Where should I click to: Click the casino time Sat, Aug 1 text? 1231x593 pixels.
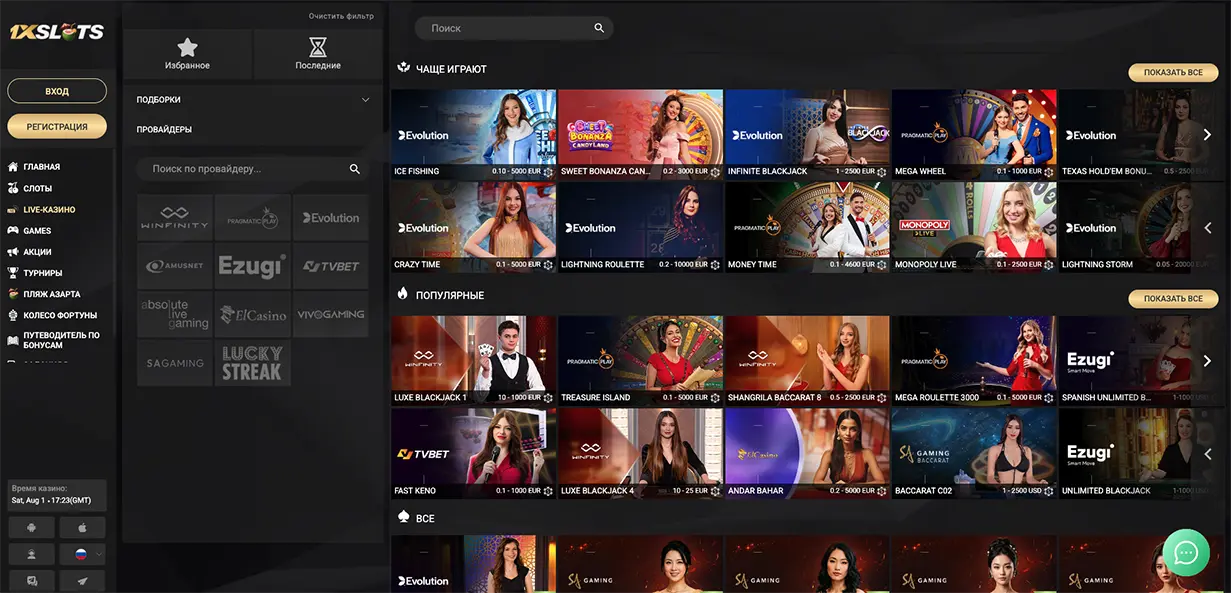point(53,499)
